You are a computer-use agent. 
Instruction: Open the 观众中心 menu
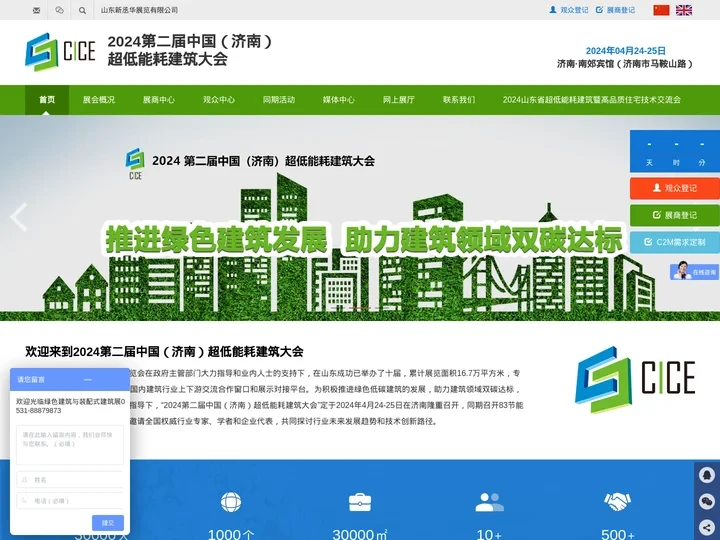coord(219,100)
